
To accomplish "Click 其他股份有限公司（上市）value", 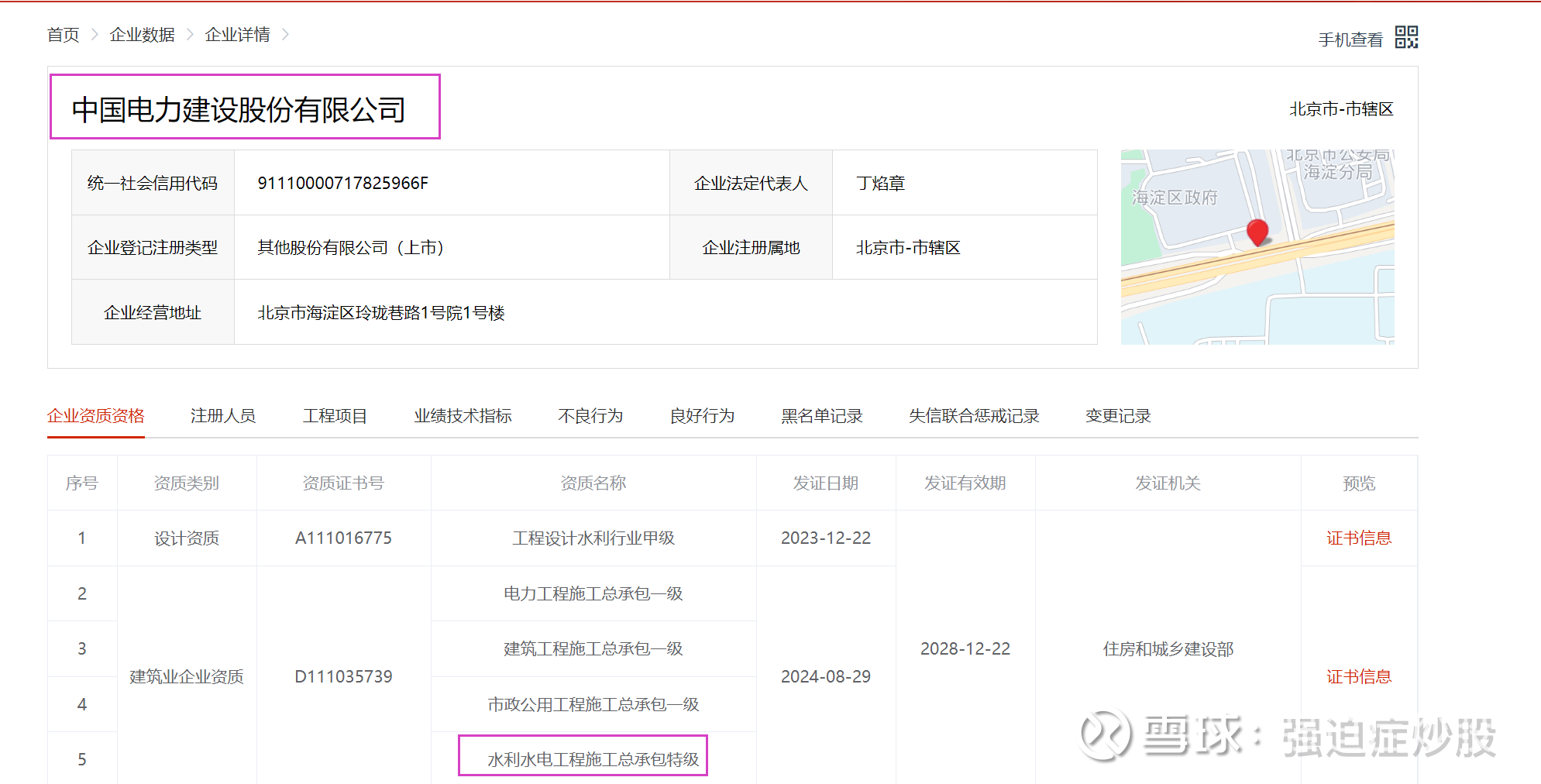I will click(350, 247).
